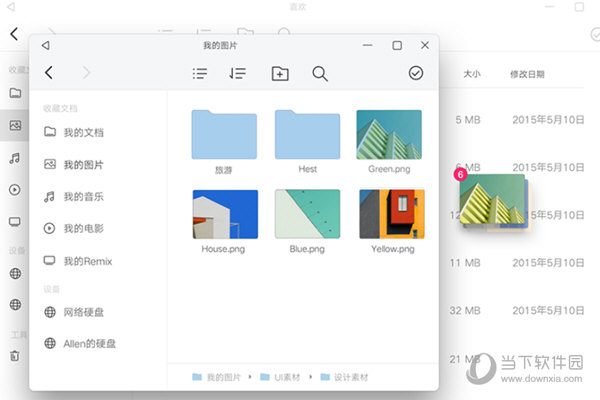Select the Yellow.png thumbnail
The width and height of the screenshot is (600, 400).
[x=392, y=214]
